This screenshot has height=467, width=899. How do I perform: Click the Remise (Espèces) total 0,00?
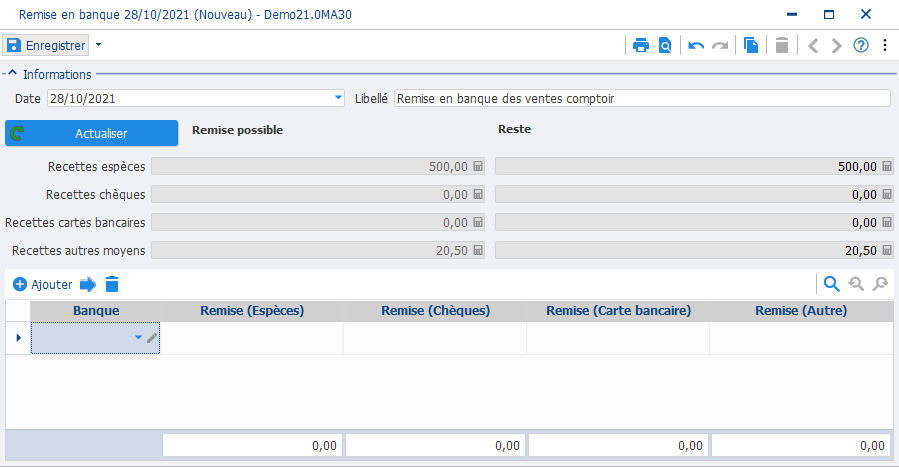pyautogui.click(x=252, y=445)
